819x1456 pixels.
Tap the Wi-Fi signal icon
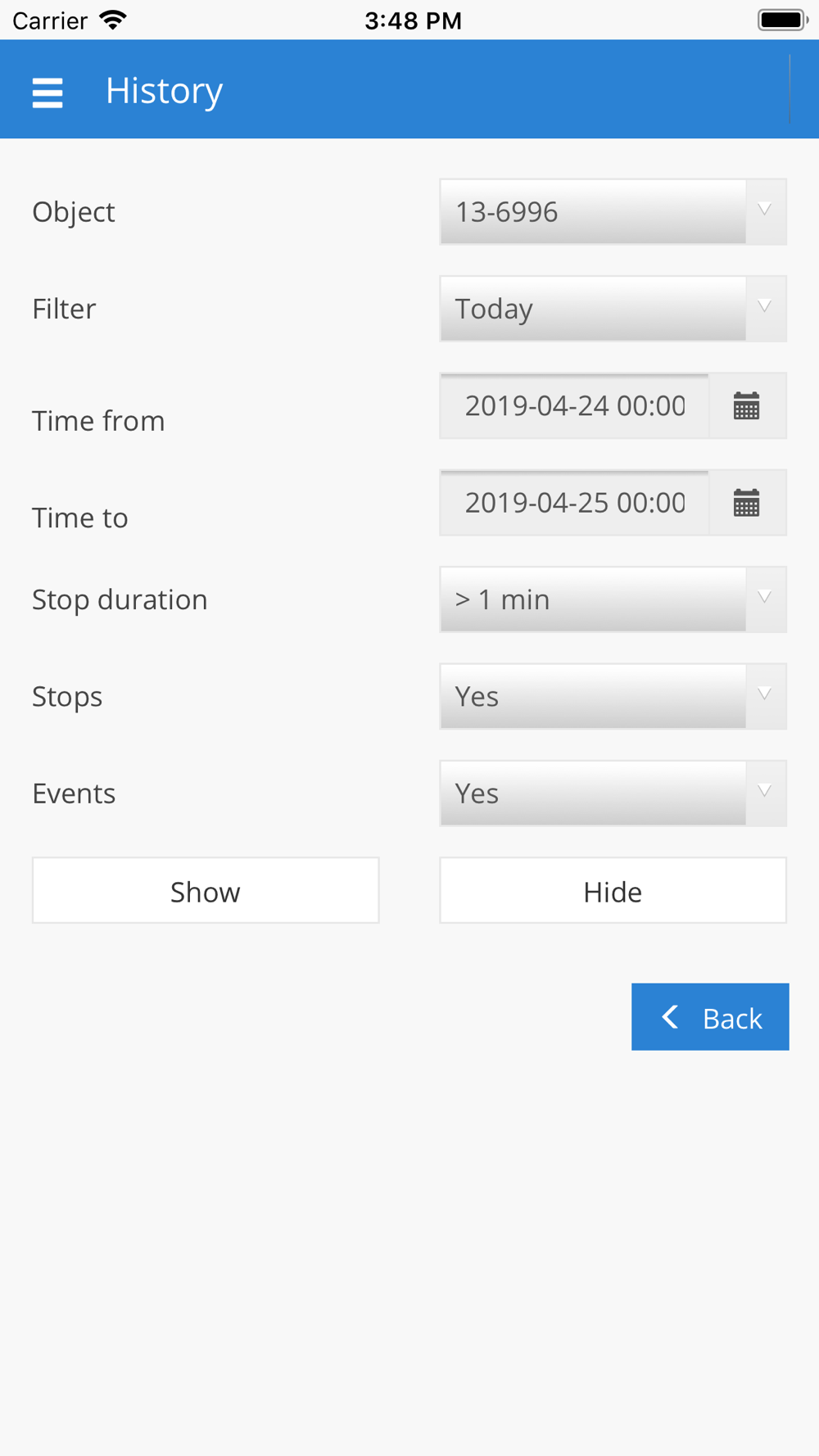click(x=113, y=20)
